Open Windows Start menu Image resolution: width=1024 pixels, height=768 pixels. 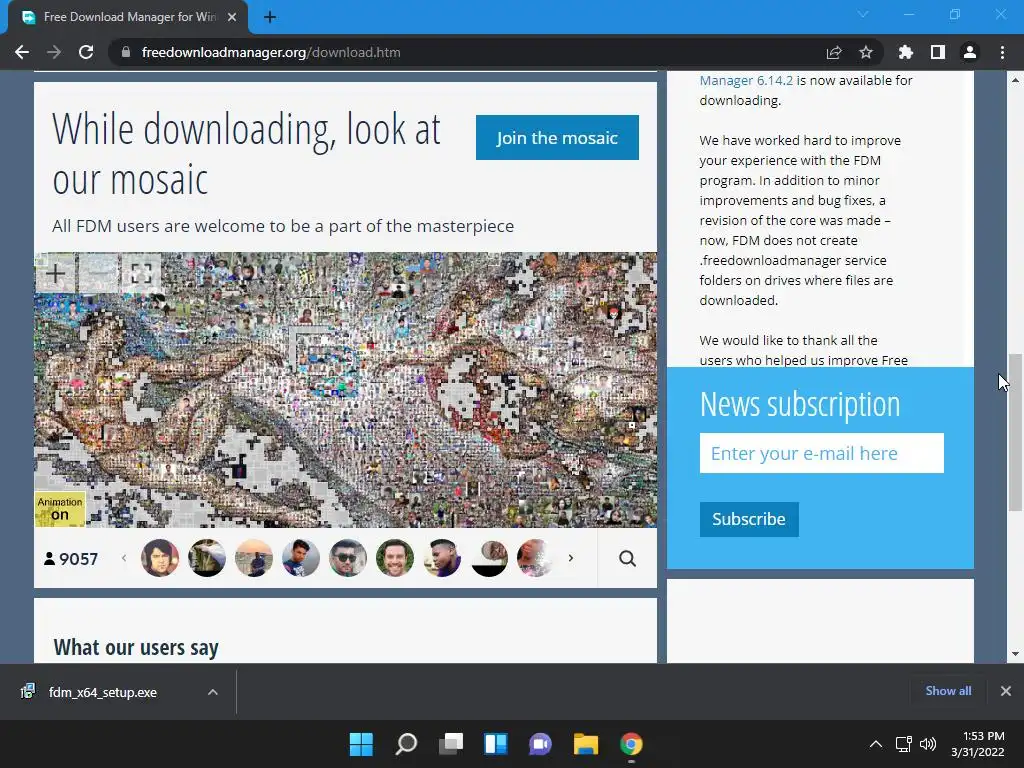click(x=361, y=744)
